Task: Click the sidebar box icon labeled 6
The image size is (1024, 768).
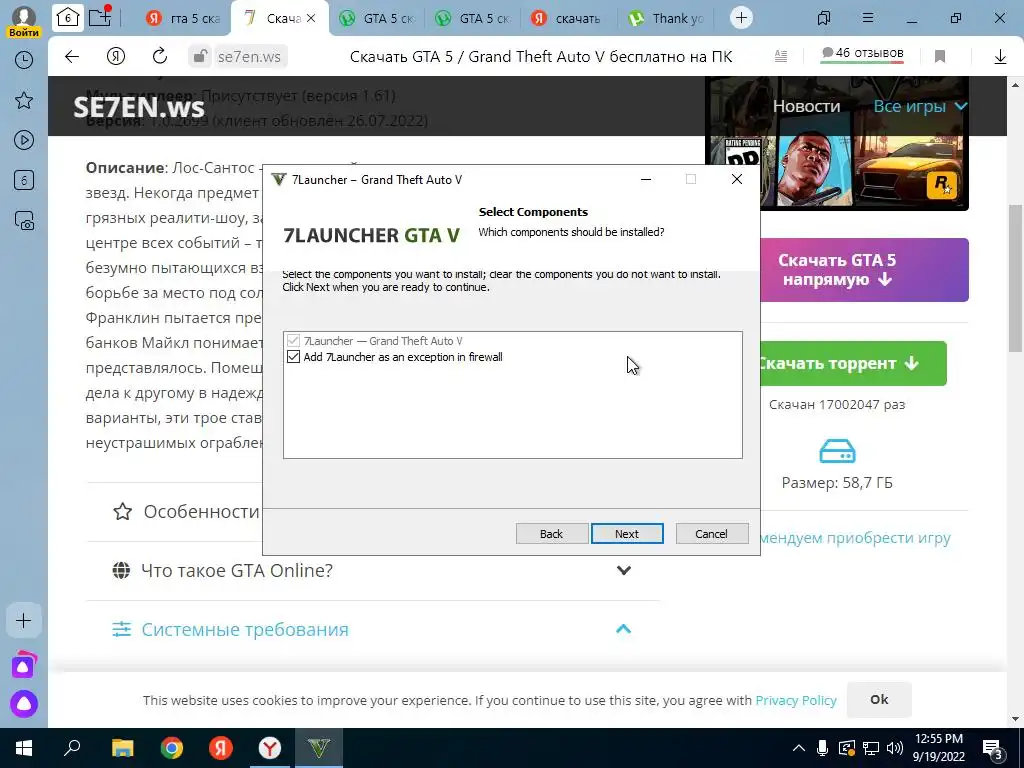Action: pyautogui.click(x=24, y=180)
